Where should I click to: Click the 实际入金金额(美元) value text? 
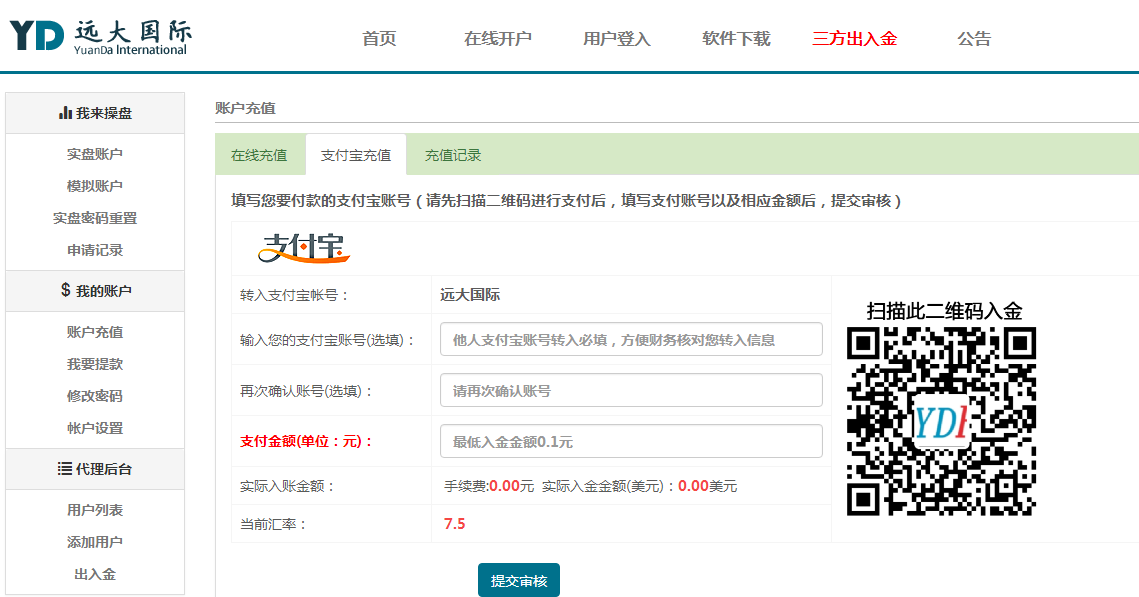coord(639,486)
